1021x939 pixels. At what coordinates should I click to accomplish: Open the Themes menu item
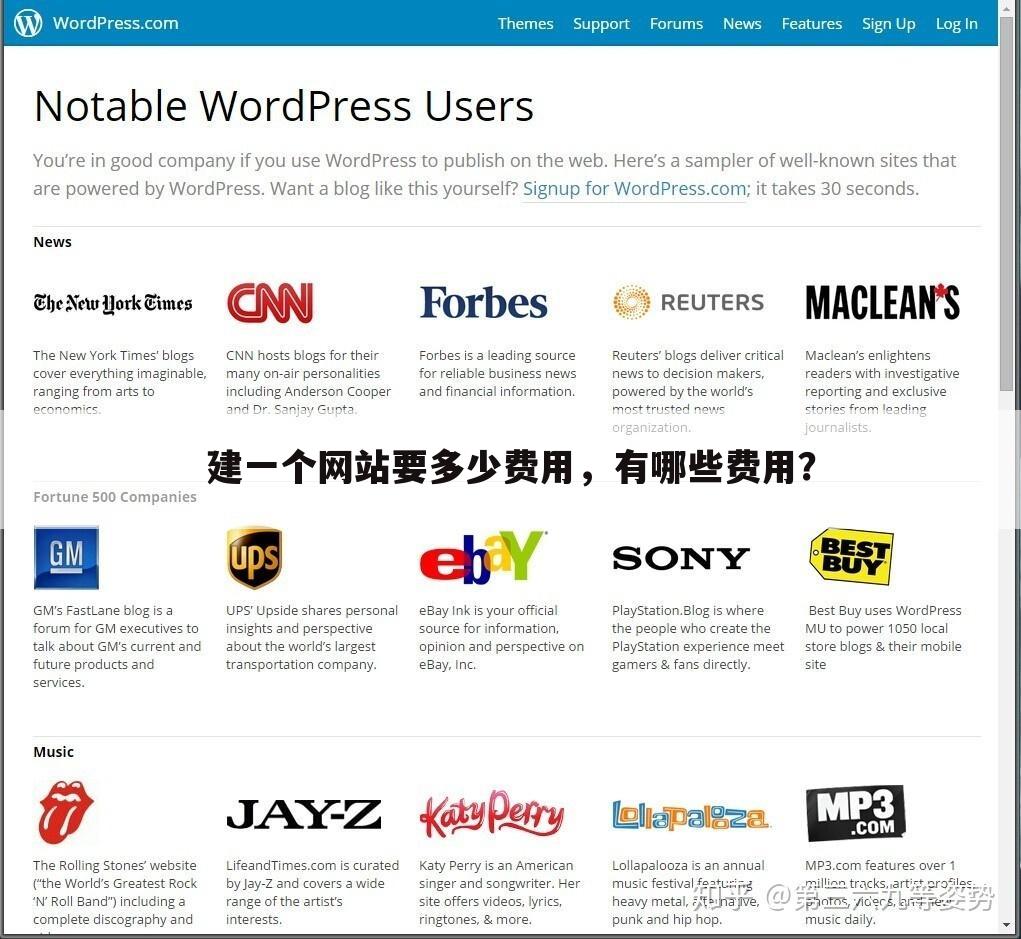[x=525, y=24]
